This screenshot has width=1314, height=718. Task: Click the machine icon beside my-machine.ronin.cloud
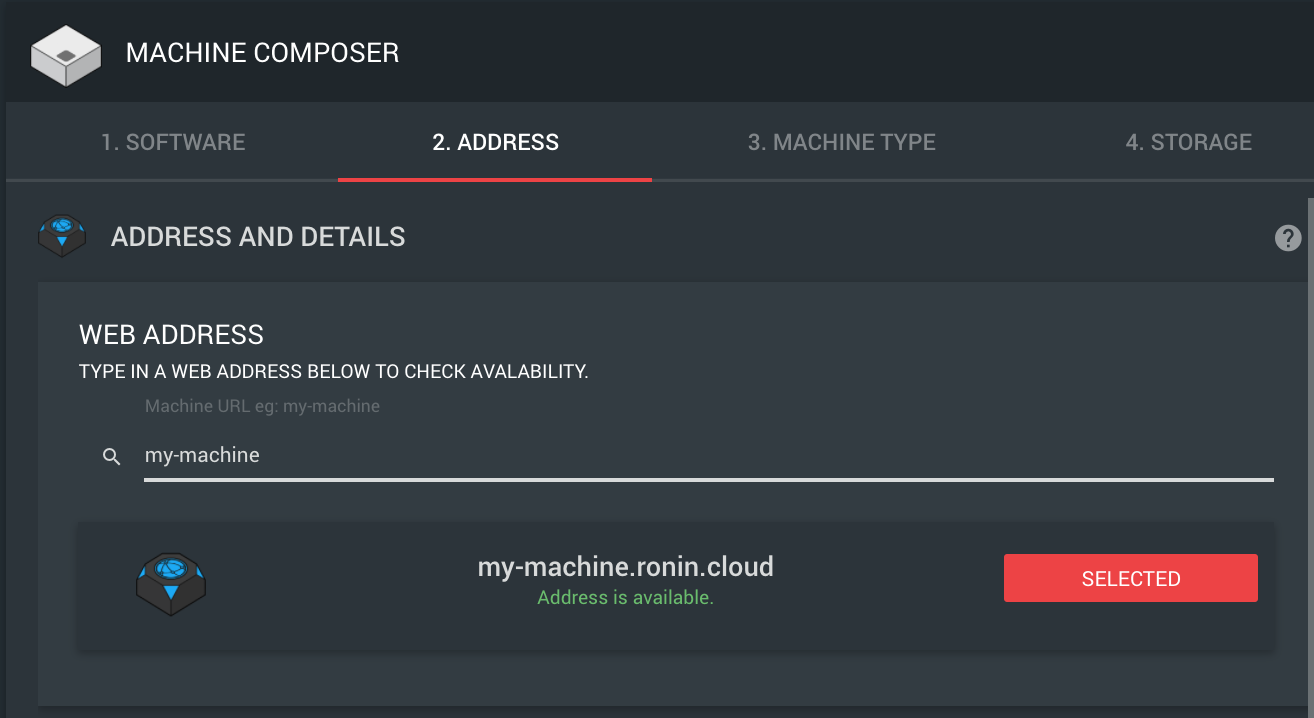[171, 583]
